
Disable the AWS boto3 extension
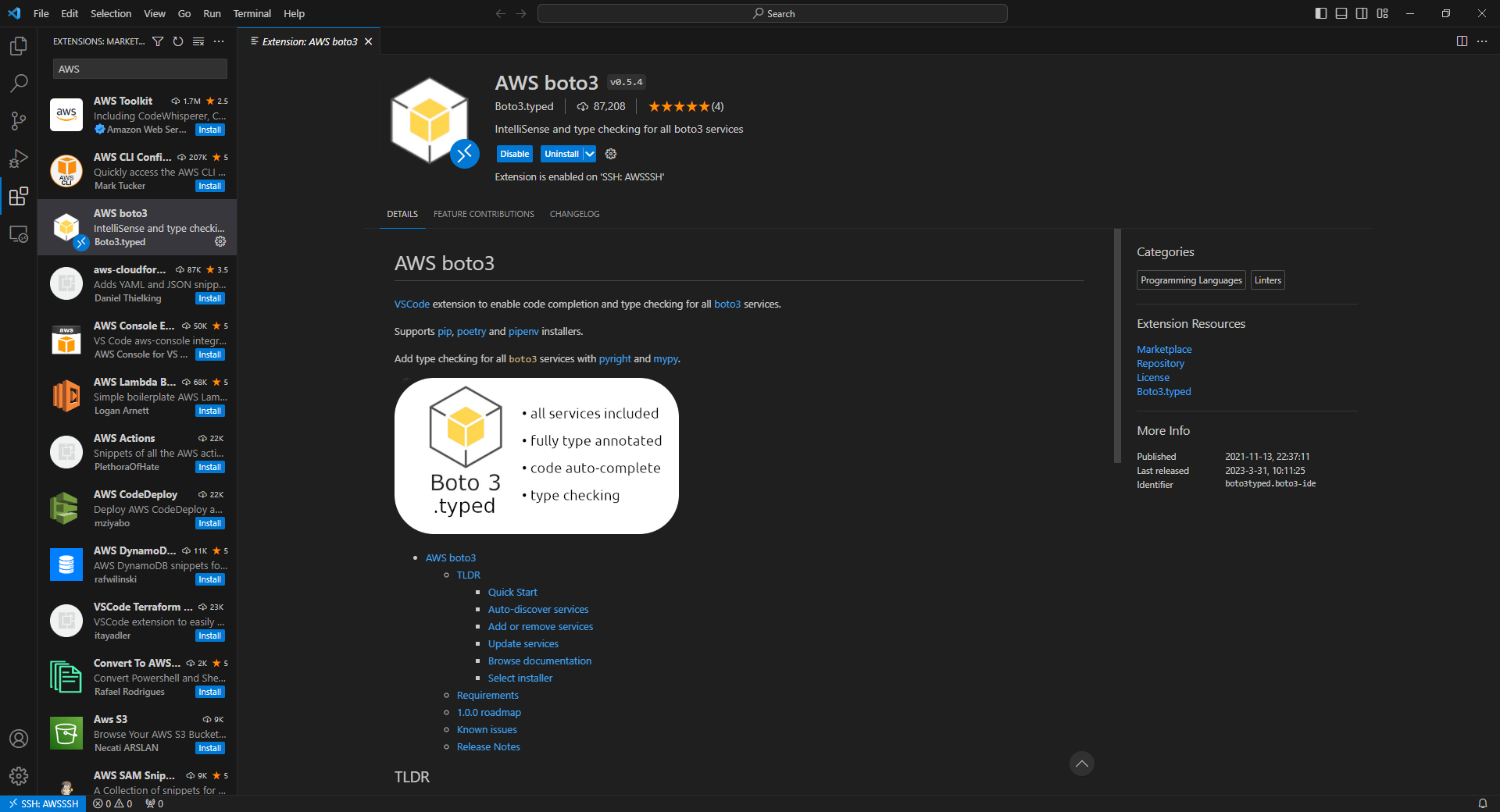[x=514, y=154]
